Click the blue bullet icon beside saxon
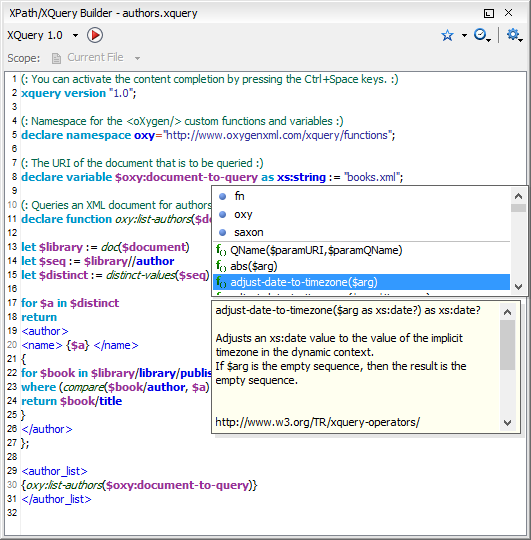This screenshot has height=540, width=531. click(222, 232)
